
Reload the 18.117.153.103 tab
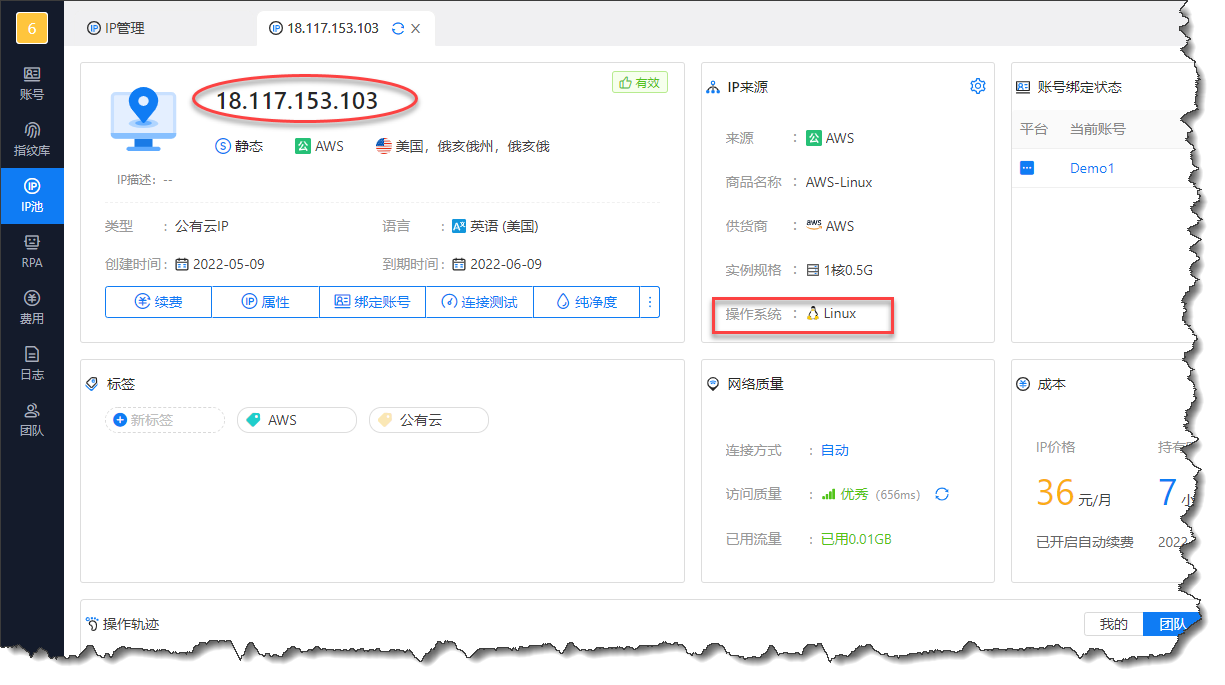(398, 28)
